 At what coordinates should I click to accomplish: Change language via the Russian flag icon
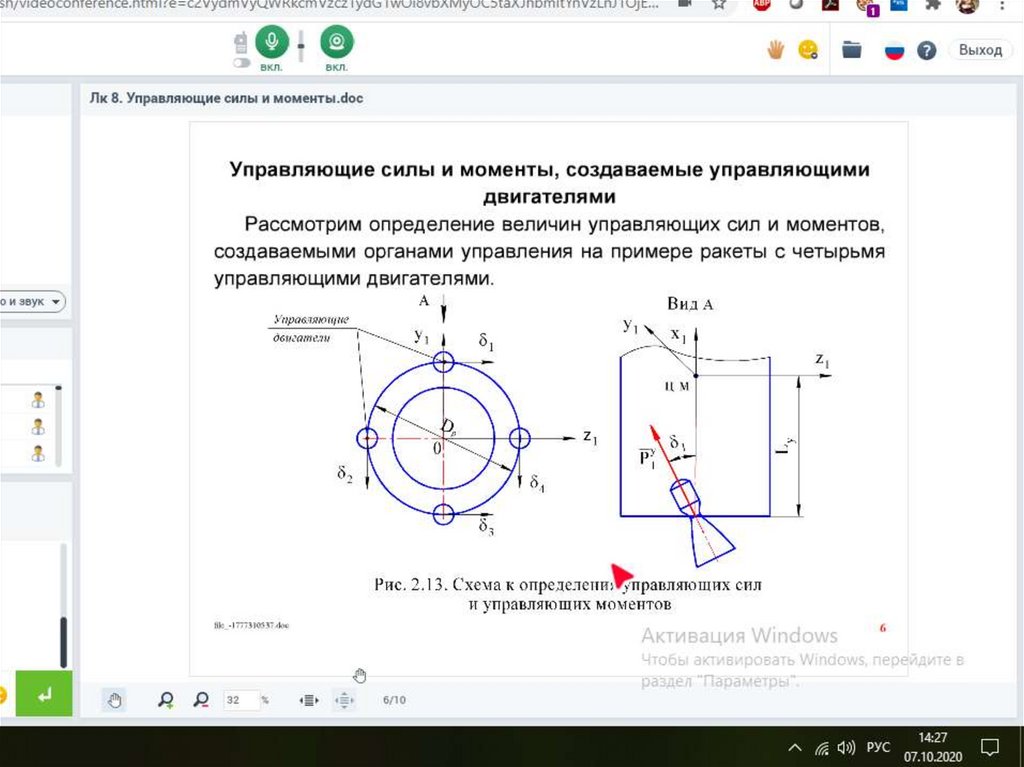(894, 51)
